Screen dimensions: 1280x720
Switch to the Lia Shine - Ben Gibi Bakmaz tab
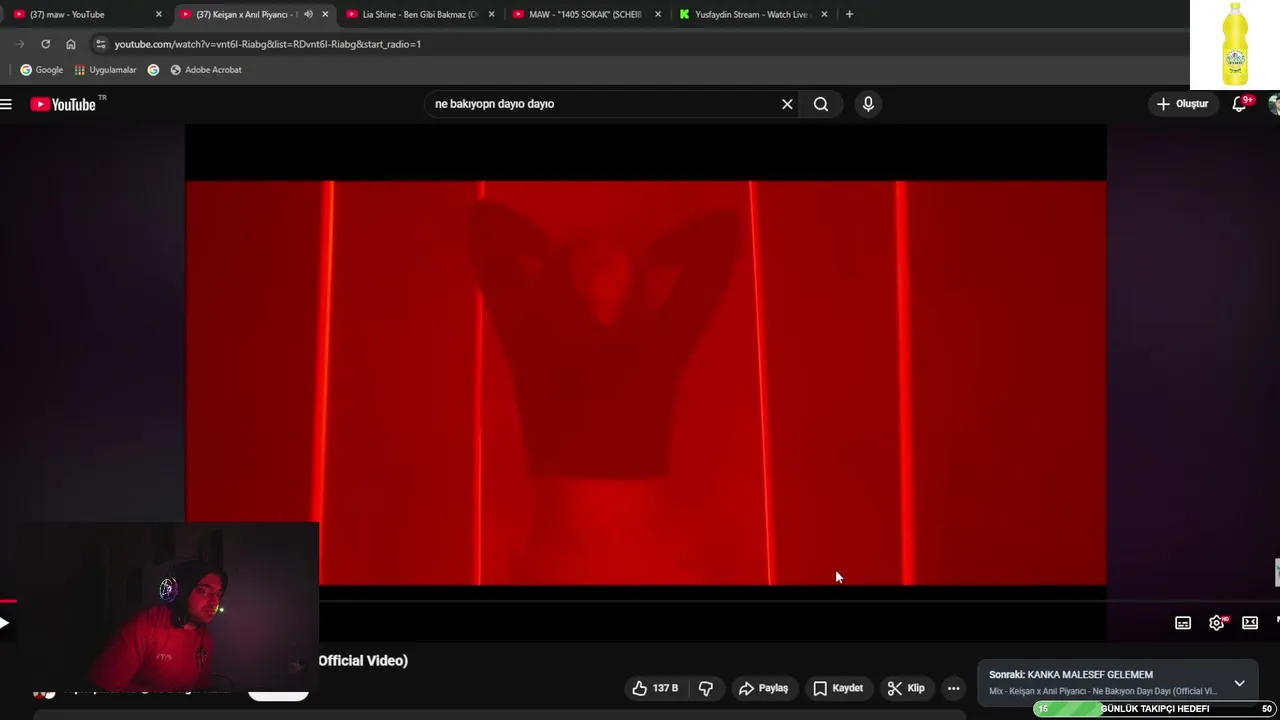(x=420, y=14)
